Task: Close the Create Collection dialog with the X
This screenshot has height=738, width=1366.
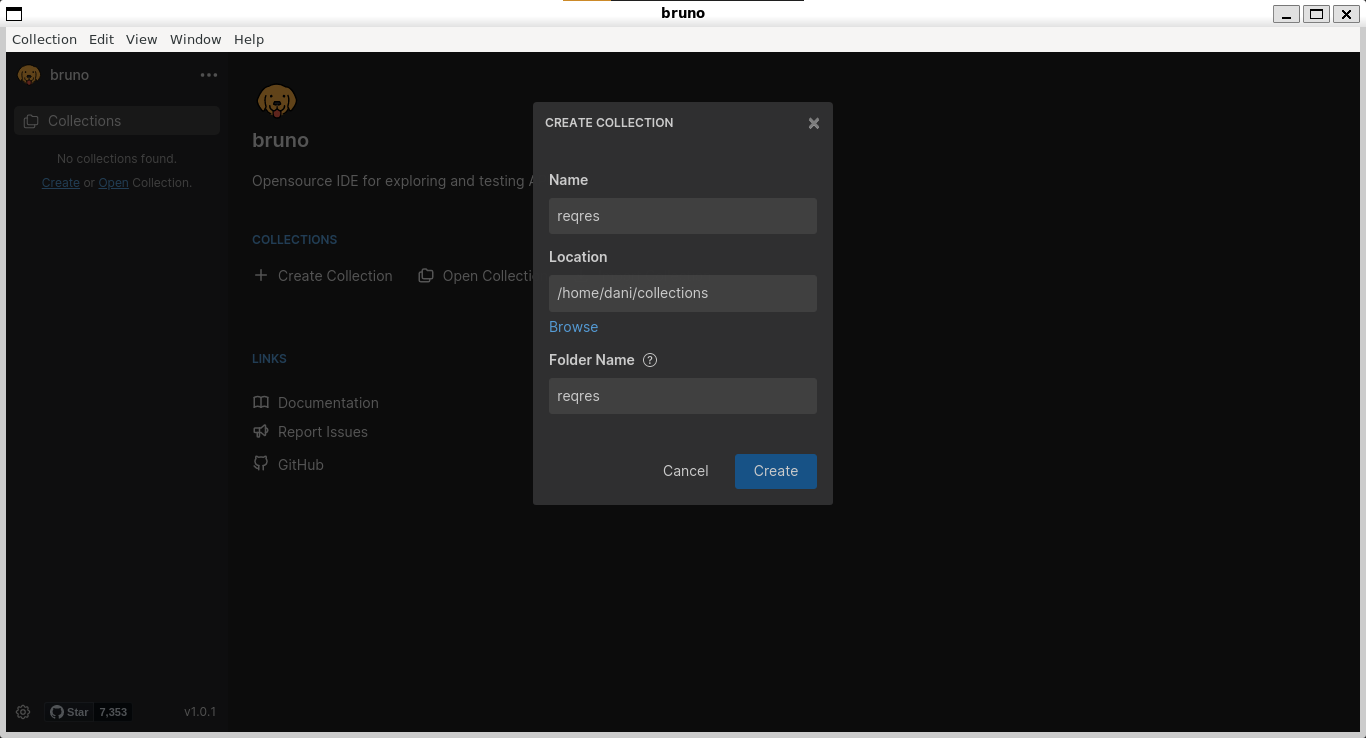Action: click(813, 123)
